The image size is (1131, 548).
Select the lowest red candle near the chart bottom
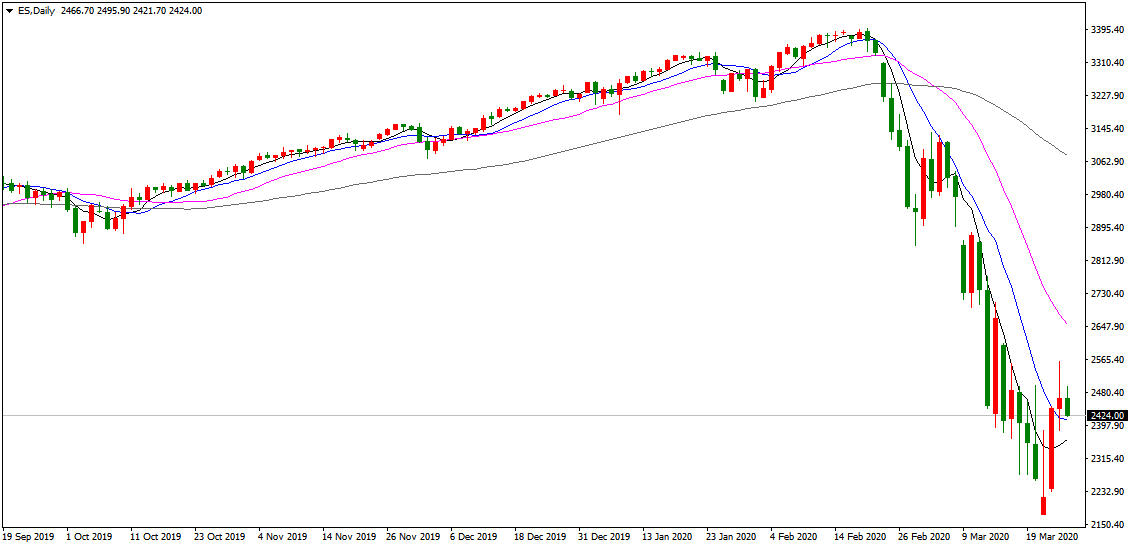pyautogui.click(x=1044, y=505)
